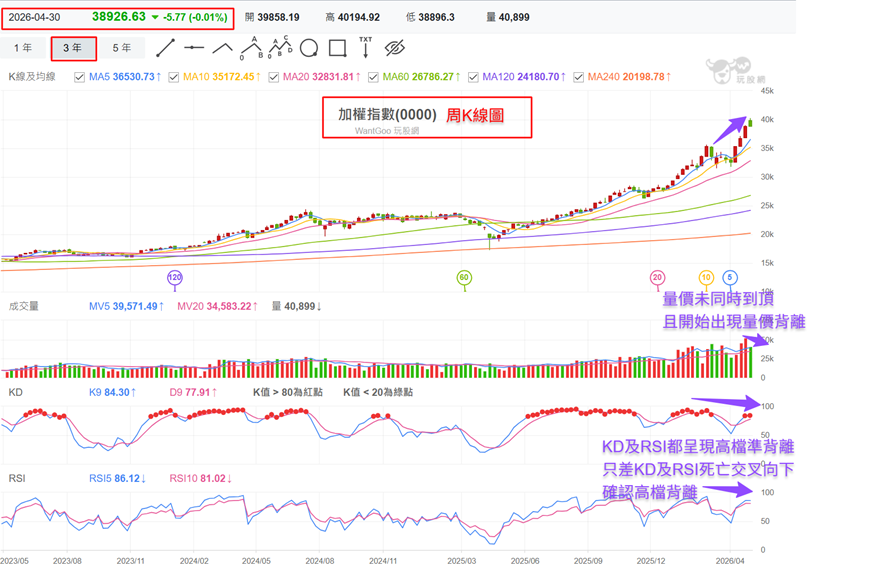Image resolution: width=870 pixels, height=568 pixels.
Task: Click the RSI5 86.12 value
Action: click(x=117, y=478)
